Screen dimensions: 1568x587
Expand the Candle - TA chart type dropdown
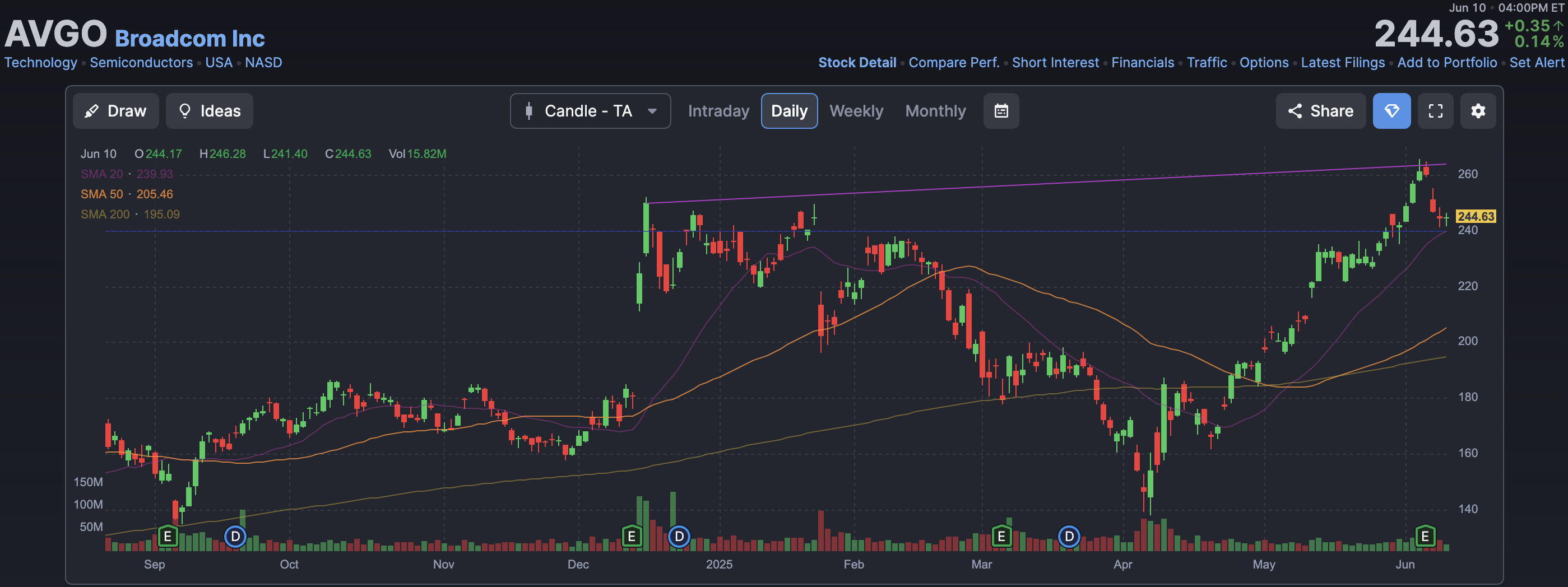[591, 111]
